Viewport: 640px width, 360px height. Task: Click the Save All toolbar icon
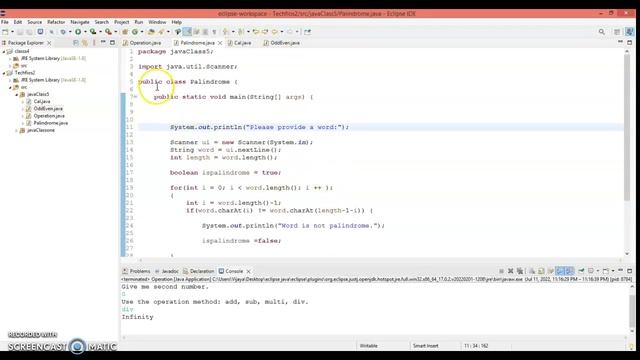29,32
